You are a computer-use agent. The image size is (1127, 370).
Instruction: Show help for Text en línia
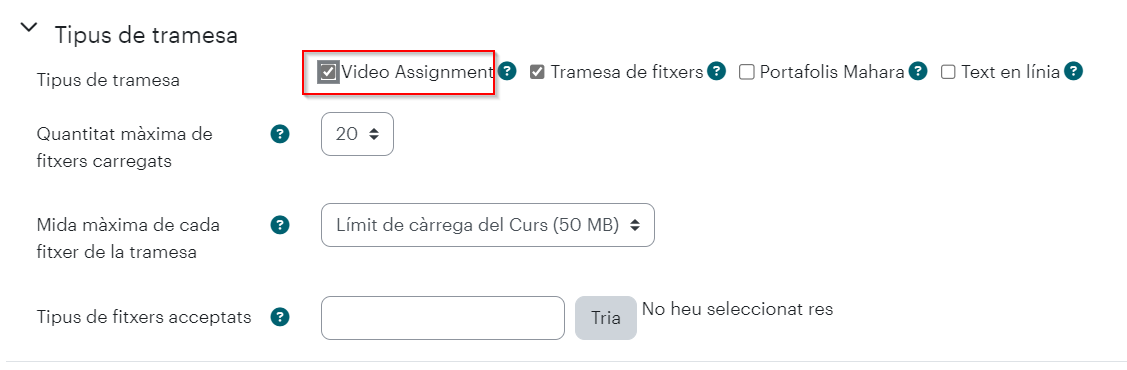[1073, 71]
